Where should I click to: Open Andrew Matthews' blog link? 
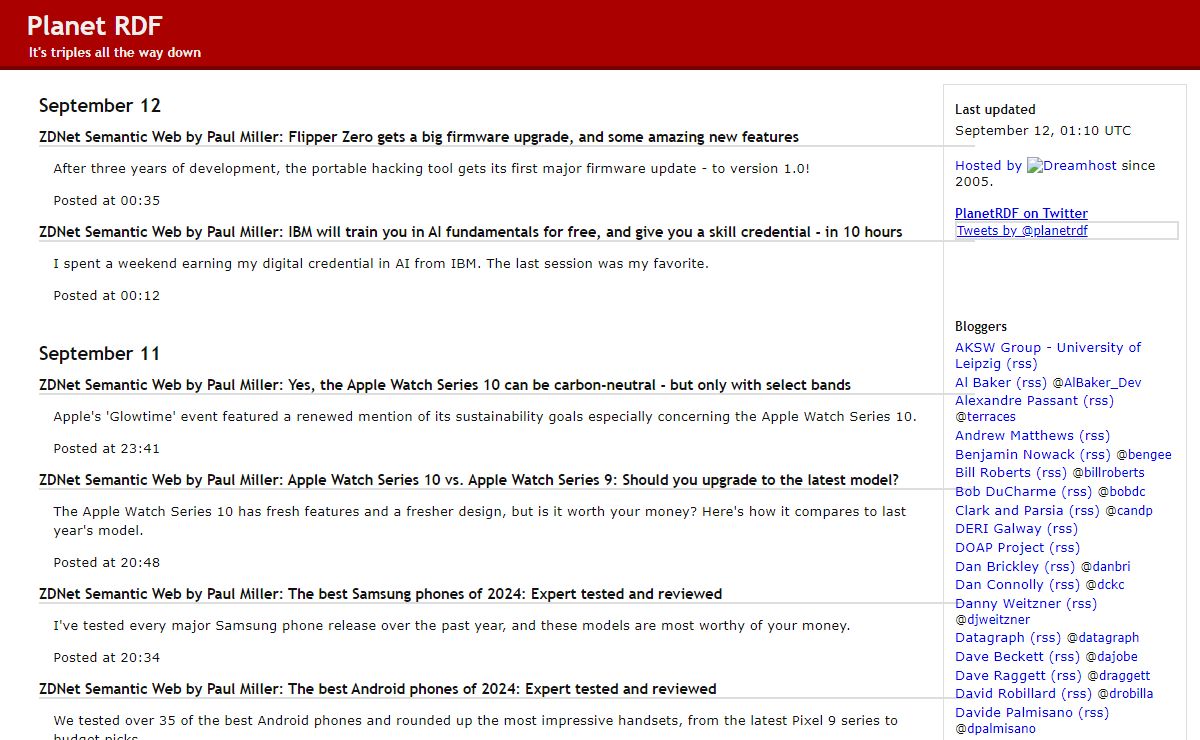tap(1014, 436)
